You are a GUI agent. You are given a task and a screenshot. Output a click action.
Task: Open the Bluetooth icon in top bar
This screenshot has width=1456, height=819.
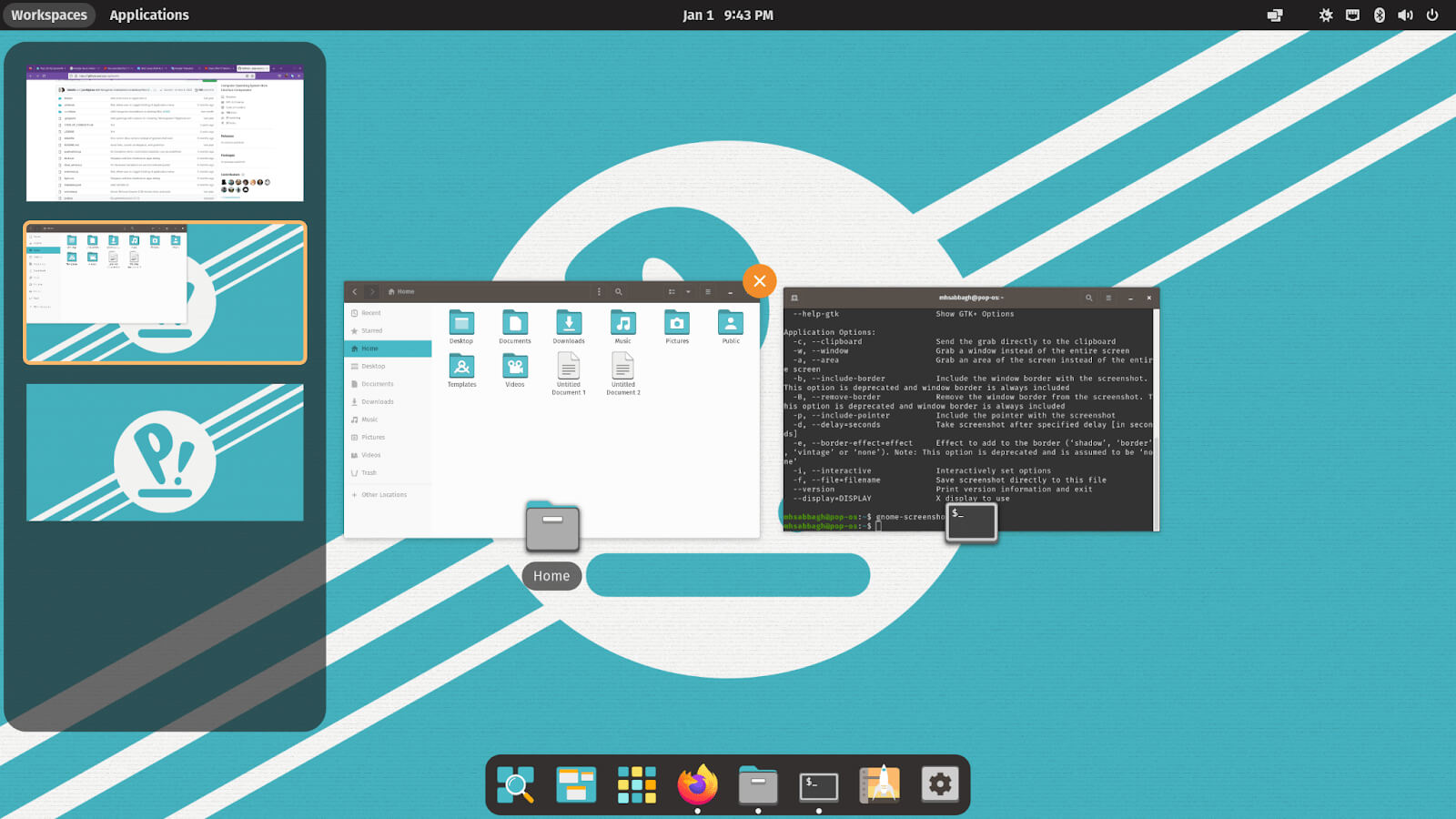[x=1380, y=15]
